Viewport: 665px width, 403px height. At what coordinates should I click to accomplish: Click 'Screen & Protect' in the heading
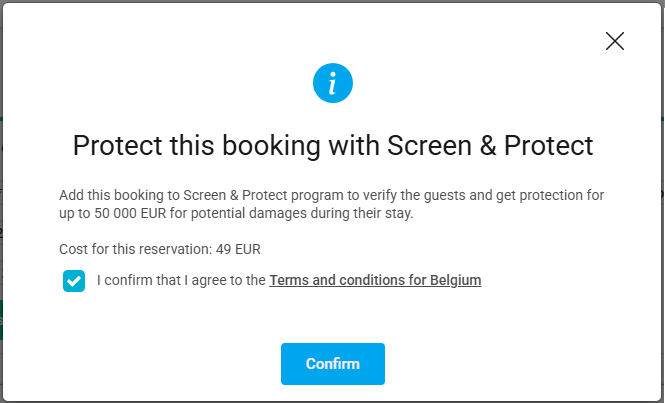(490, 146)
